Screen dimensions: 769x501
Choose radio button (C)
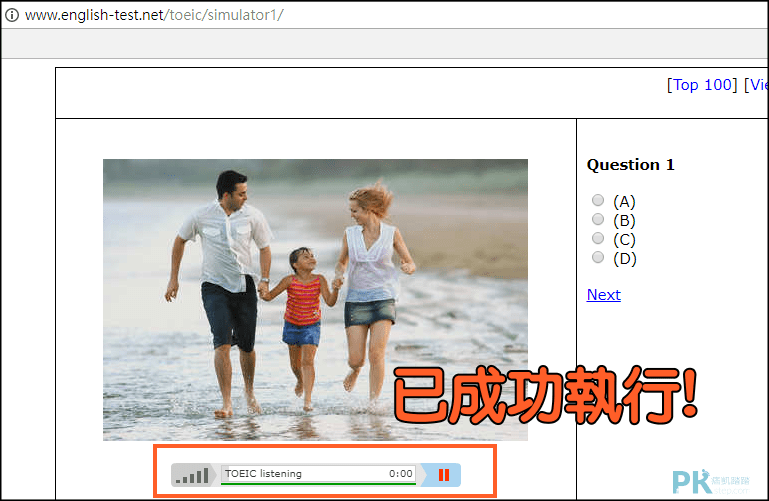click(x=597, y=238)
